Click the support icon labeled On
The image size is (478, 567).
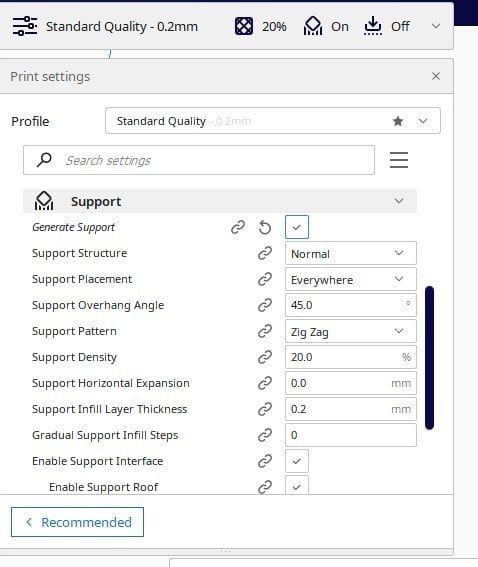(x=313, y=26)
